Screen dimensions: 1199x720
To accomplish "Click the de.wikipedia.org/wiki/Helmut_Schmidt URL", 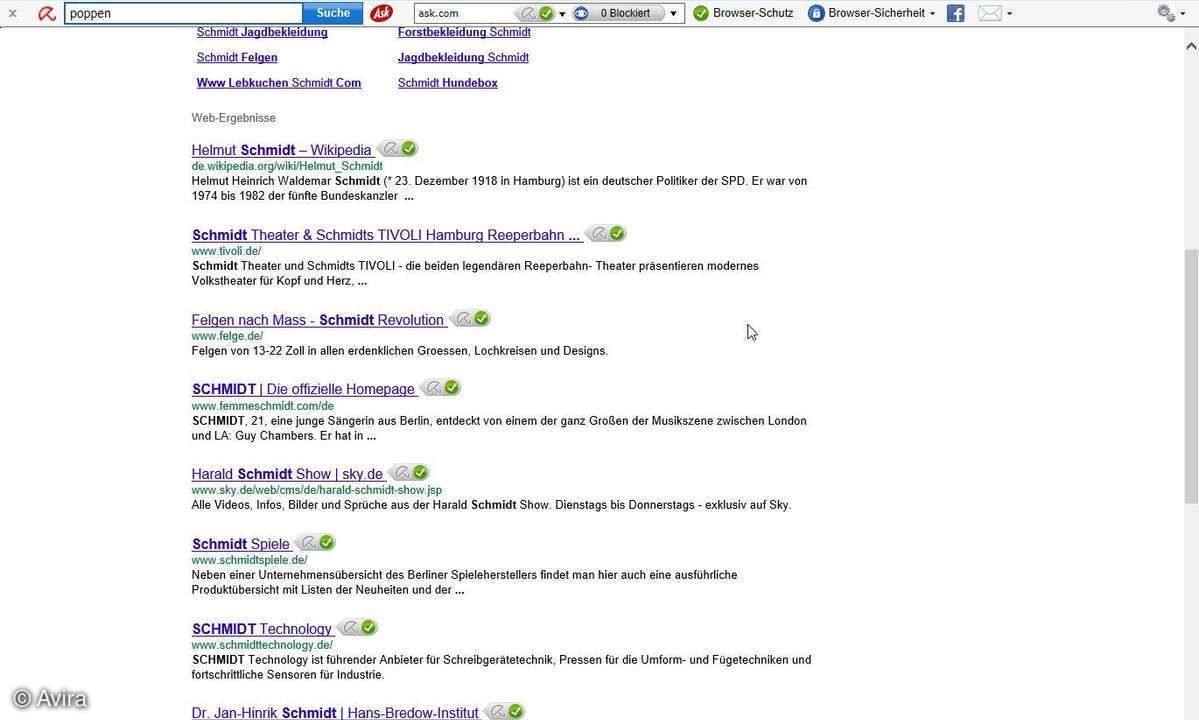I will click(x=287, y=166).
